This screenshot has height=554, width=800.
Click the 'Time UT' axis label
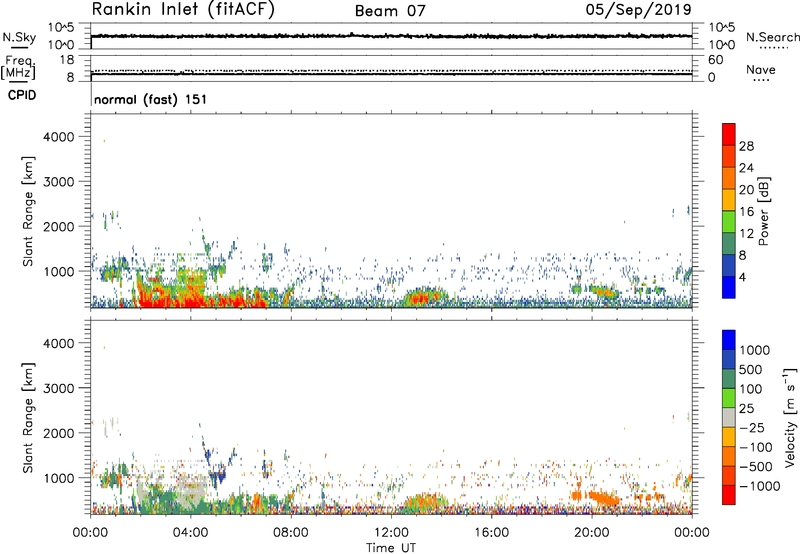391,548
